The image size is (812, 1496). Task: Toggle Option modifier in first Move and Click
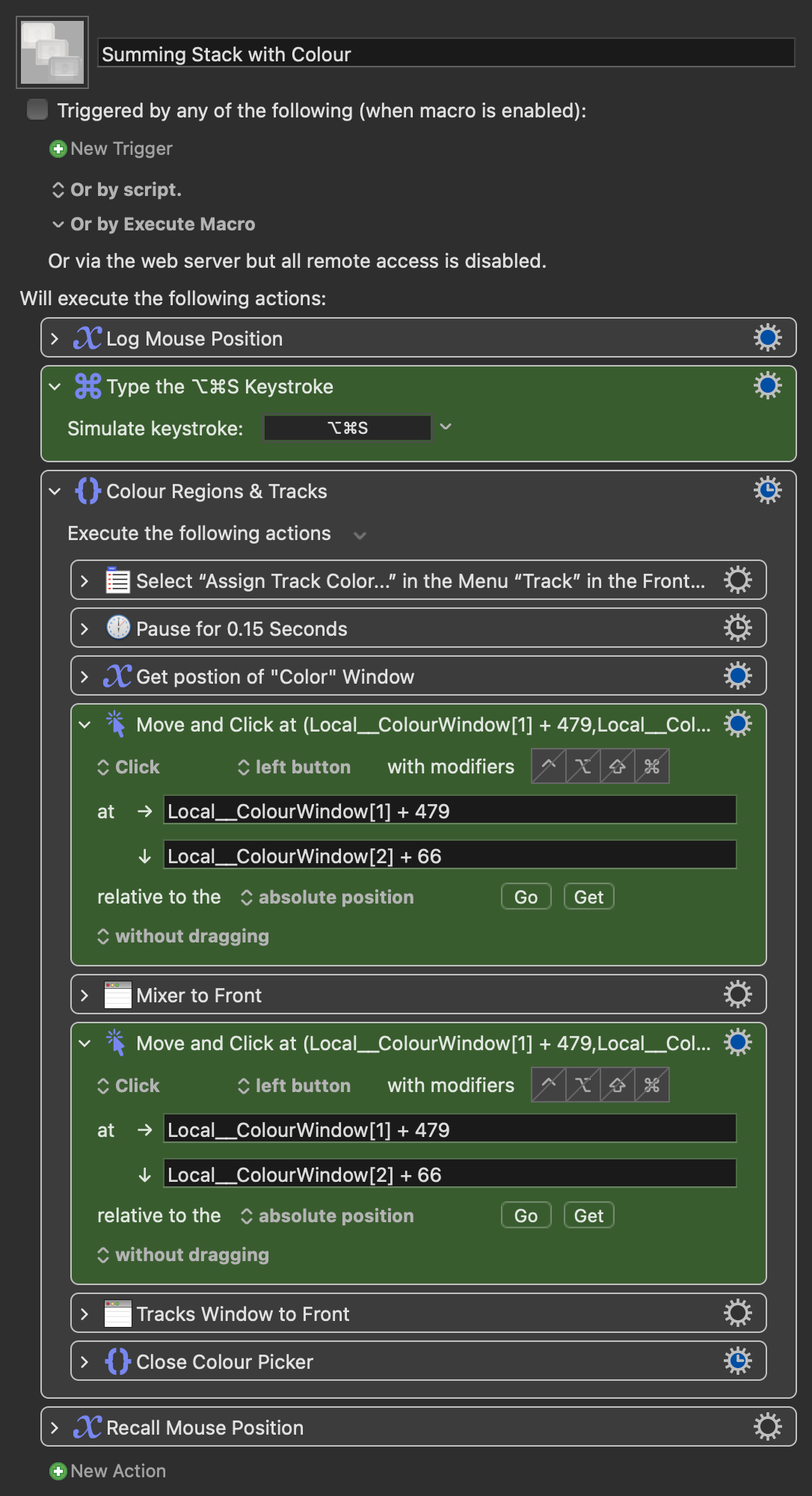(x=583, y=767)
